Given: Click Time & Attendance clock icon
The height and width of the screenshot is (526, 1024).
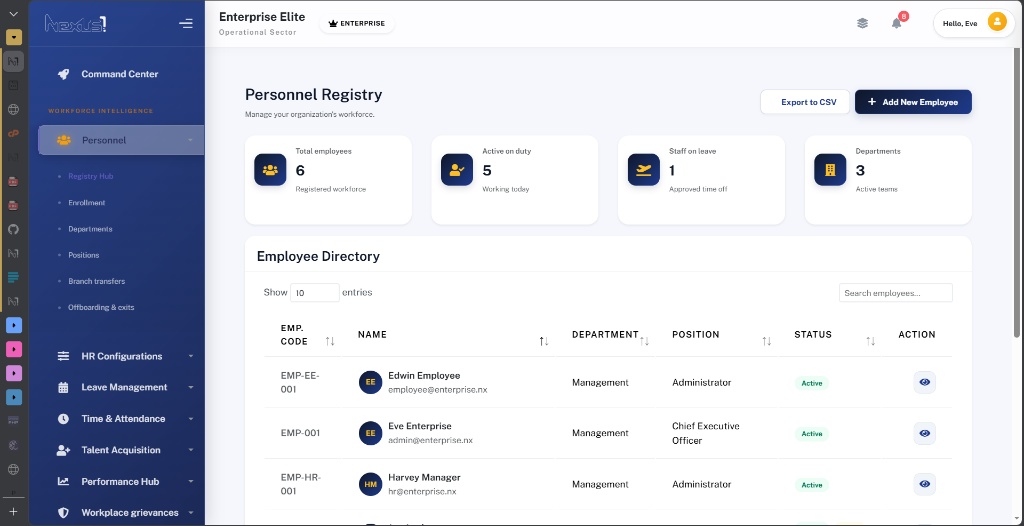Looking at the screenshot, I should 63,419.
